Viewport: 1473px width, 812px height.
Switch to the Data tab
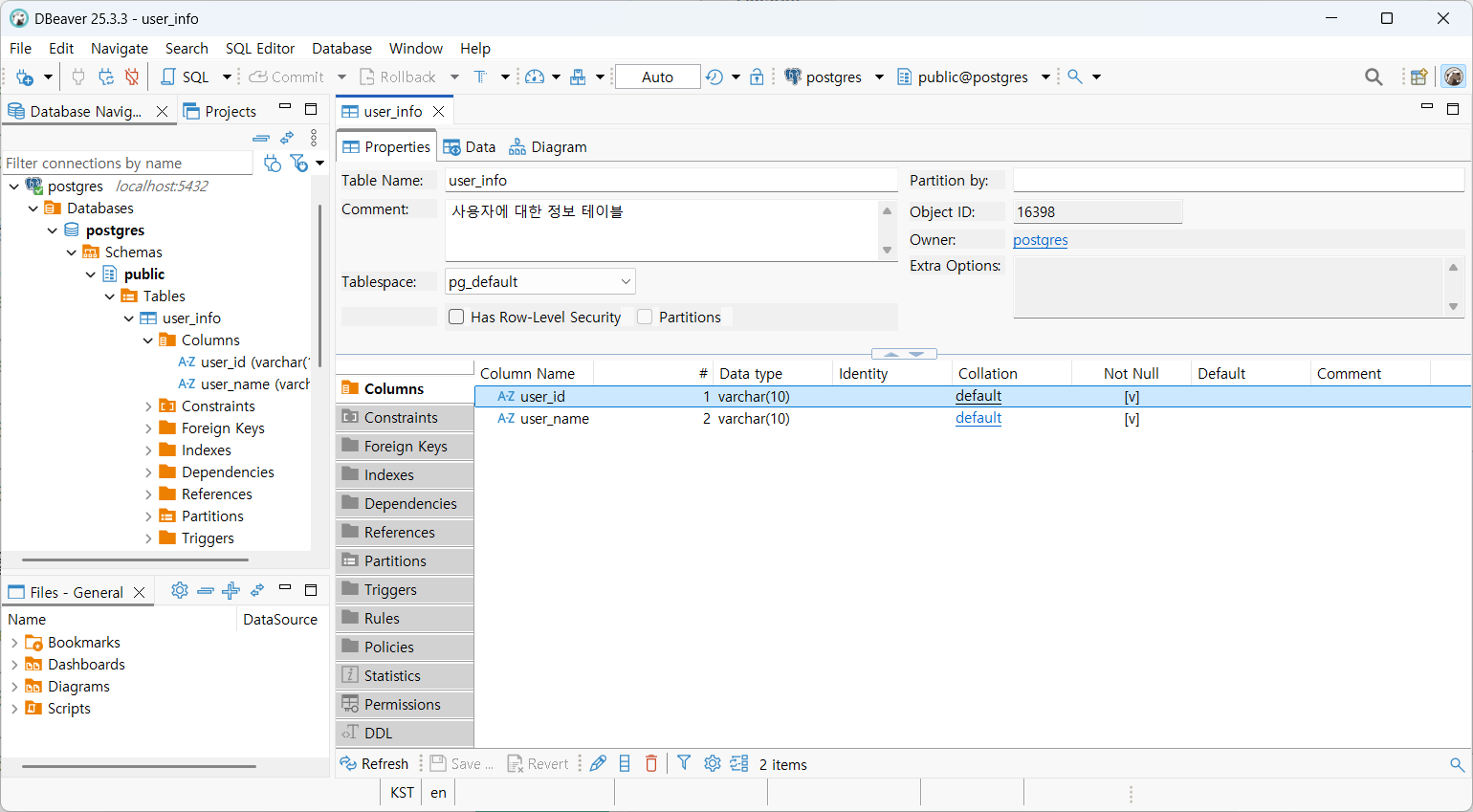tap(470, 146)
